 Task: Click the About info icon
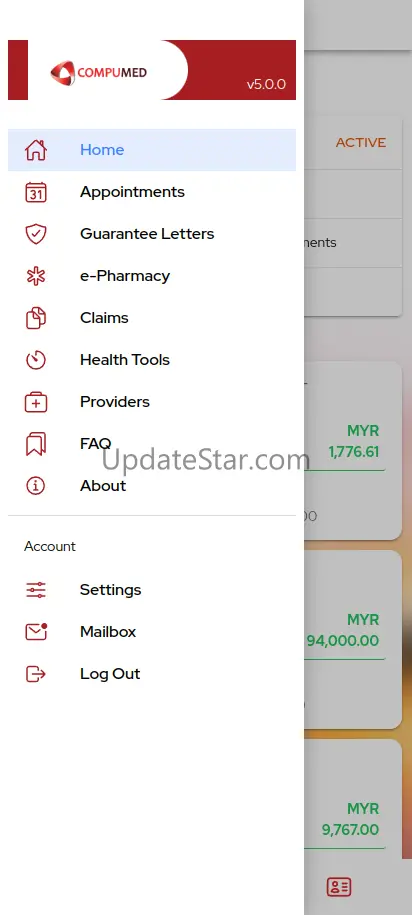point(36,486)
